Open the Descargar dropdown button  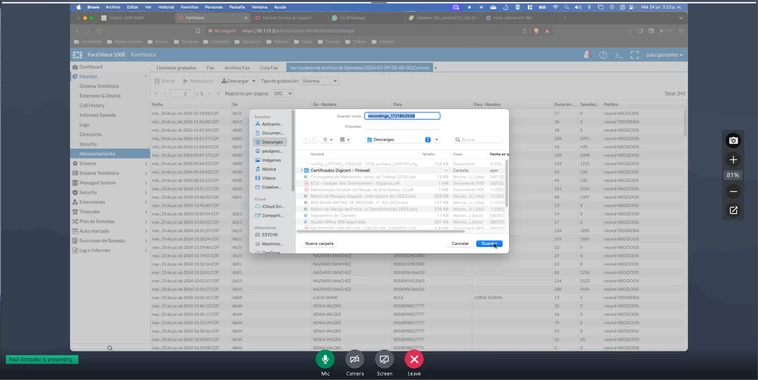click(238, 81)
